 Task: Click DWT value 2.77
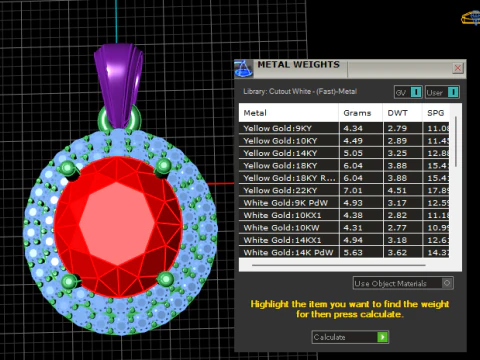coord(397,228)
